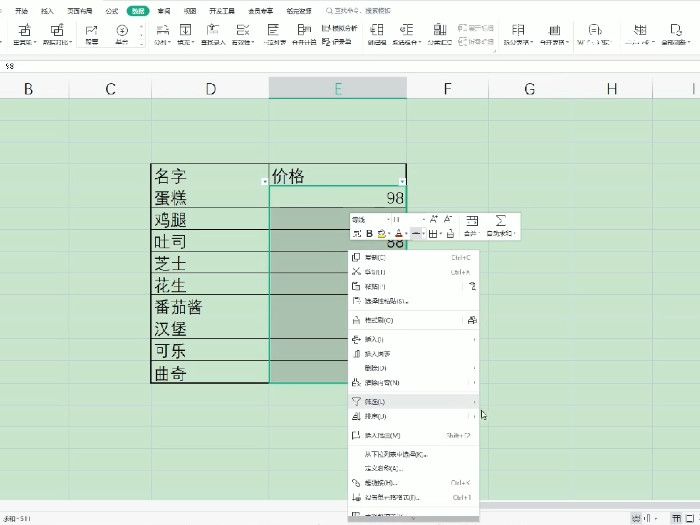Choose Cut in the context menu

[413, 272]
